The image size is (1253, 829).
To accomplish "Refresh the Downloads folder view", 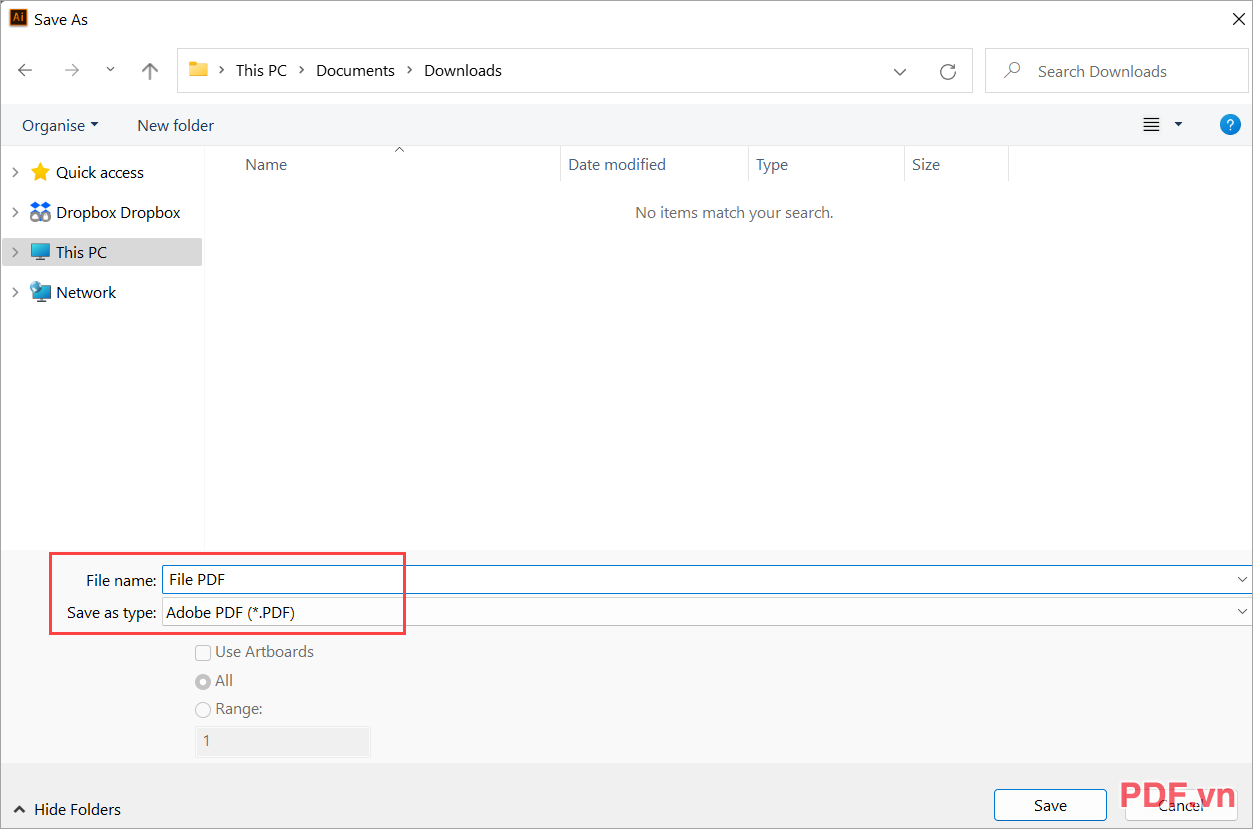I will click(x=946, y=70).
